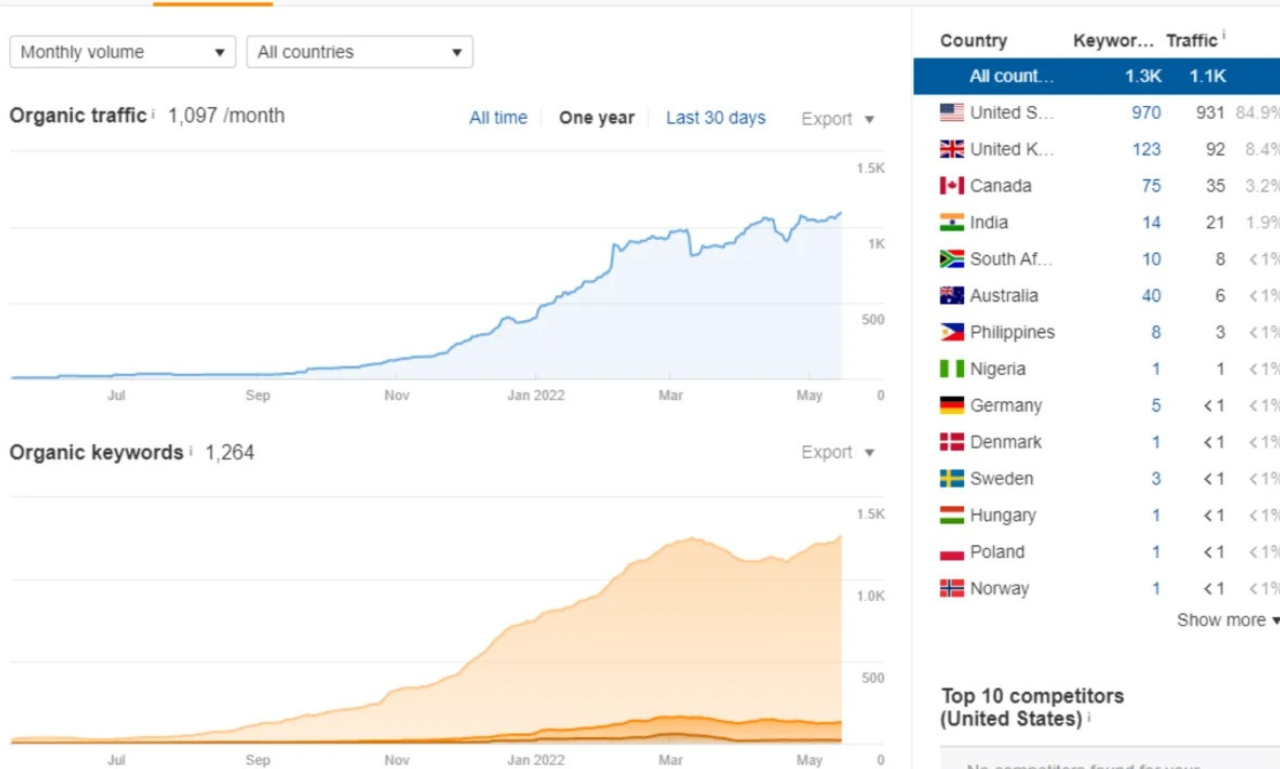This screenshot has width=1280, height=769.
Task: Click the India flag icon
Action: pyautogui.click(x=951, y=222)
